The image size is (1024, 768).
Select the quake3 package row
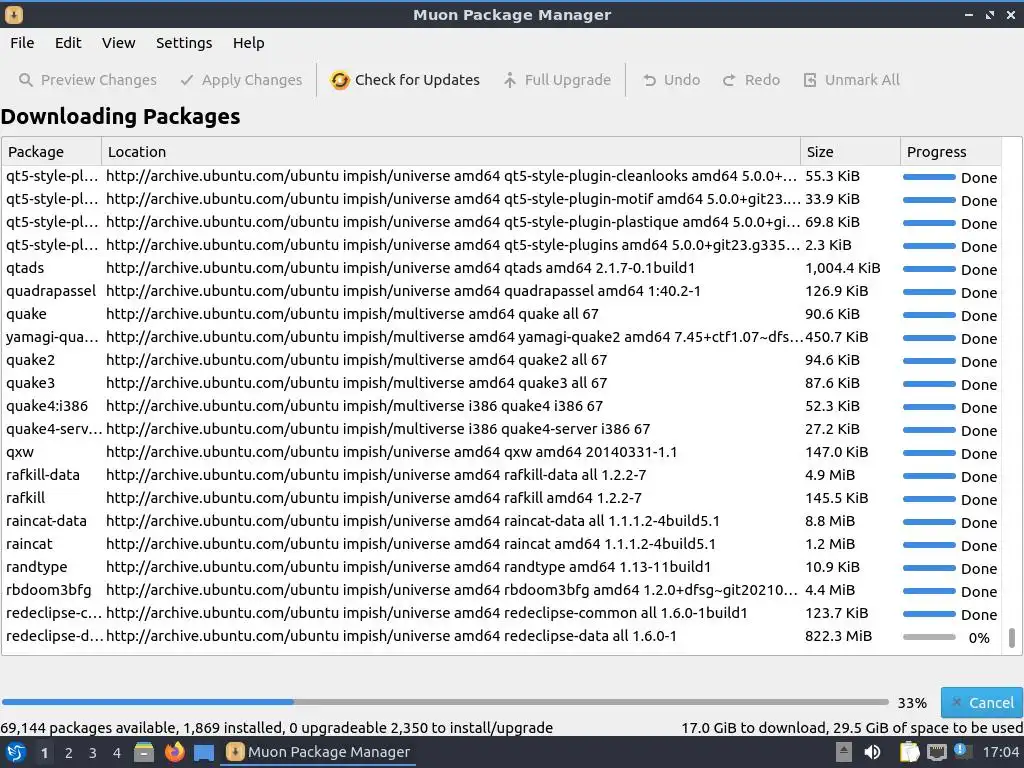click(502, 383)
